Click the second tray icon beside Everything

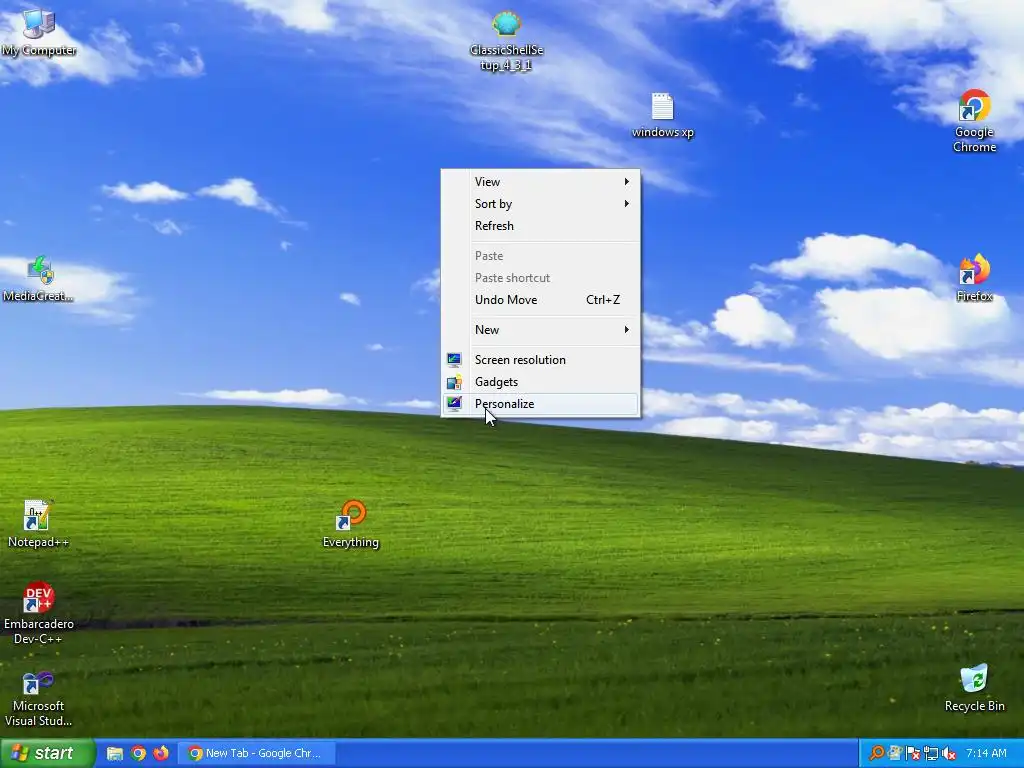(895, 754)
